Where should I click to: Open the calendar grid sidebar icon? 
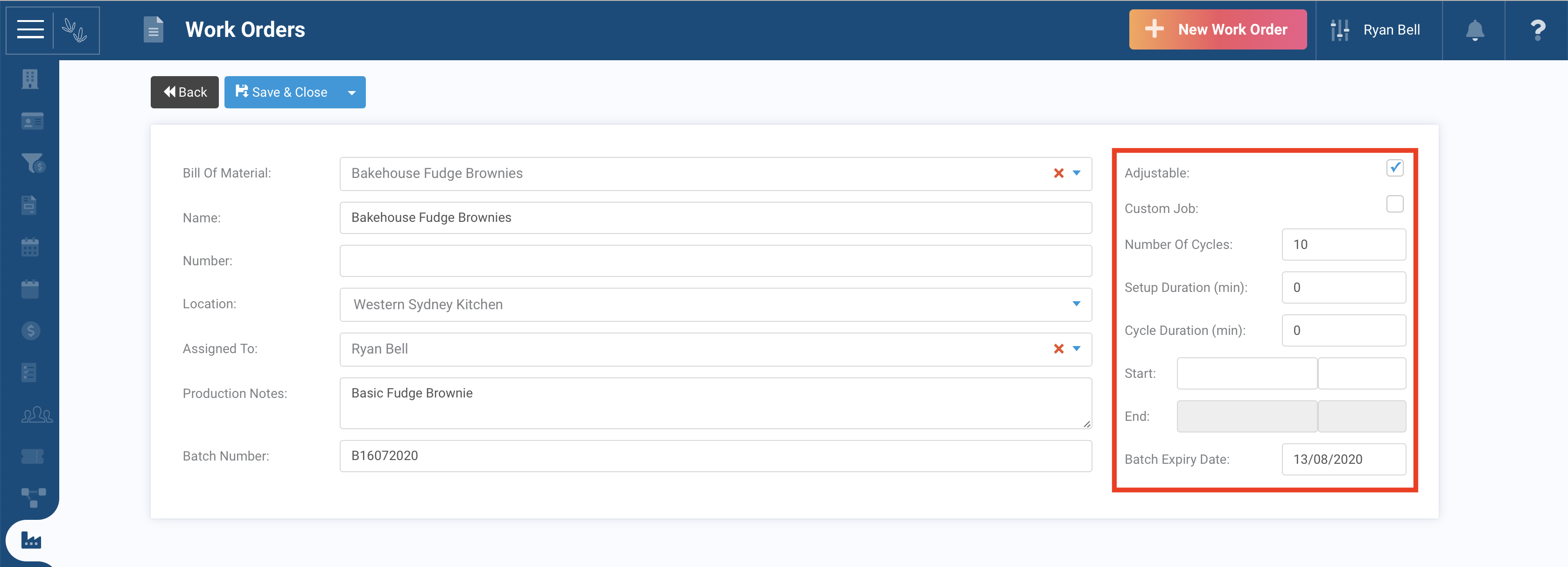click(30, 247)
